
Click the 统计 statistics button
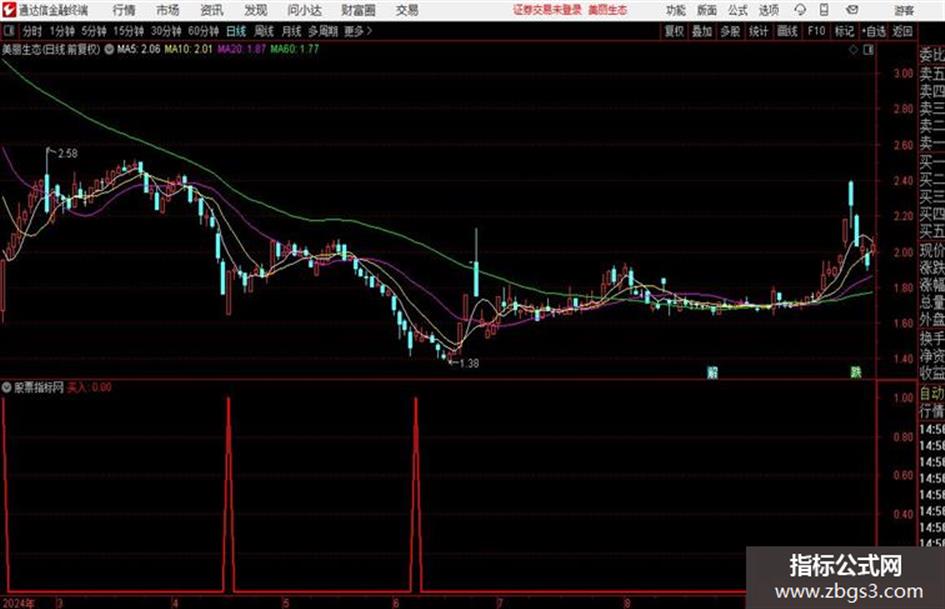pos(759,31)
